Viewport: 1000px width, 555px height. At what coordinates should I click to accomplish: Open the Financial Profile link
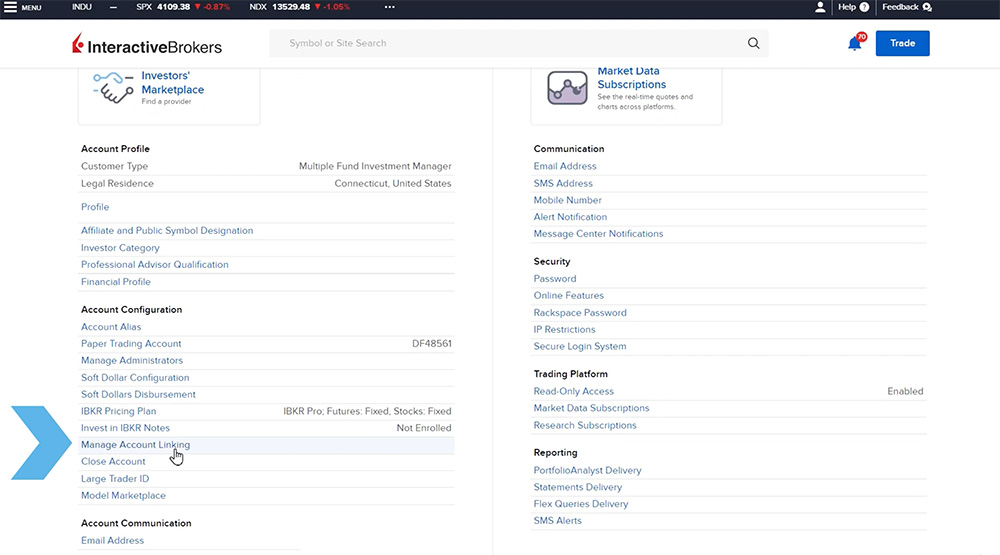116,282
